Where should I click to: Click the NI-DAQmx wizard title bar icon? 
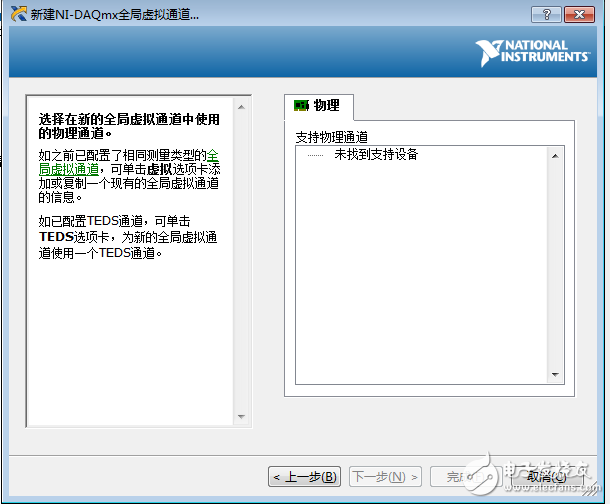pyautogui.click(x=19, y=14)
